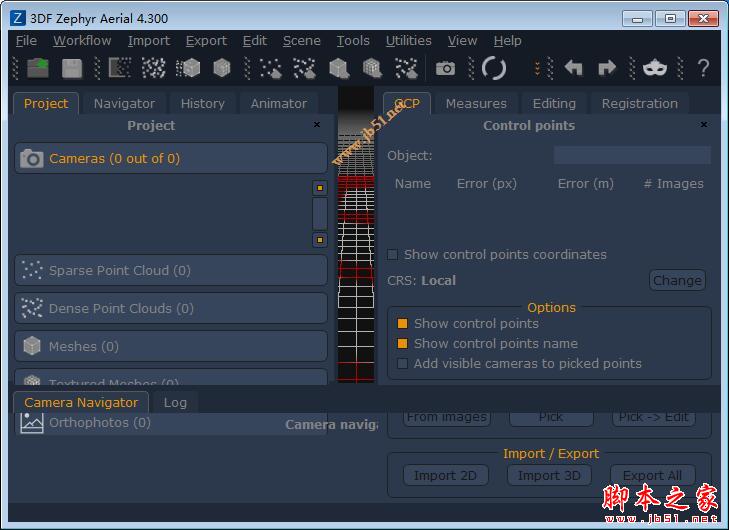Enable Add visible cameras to picked points
The height and width of the screenshot is (530, 729).
point(403,363)
